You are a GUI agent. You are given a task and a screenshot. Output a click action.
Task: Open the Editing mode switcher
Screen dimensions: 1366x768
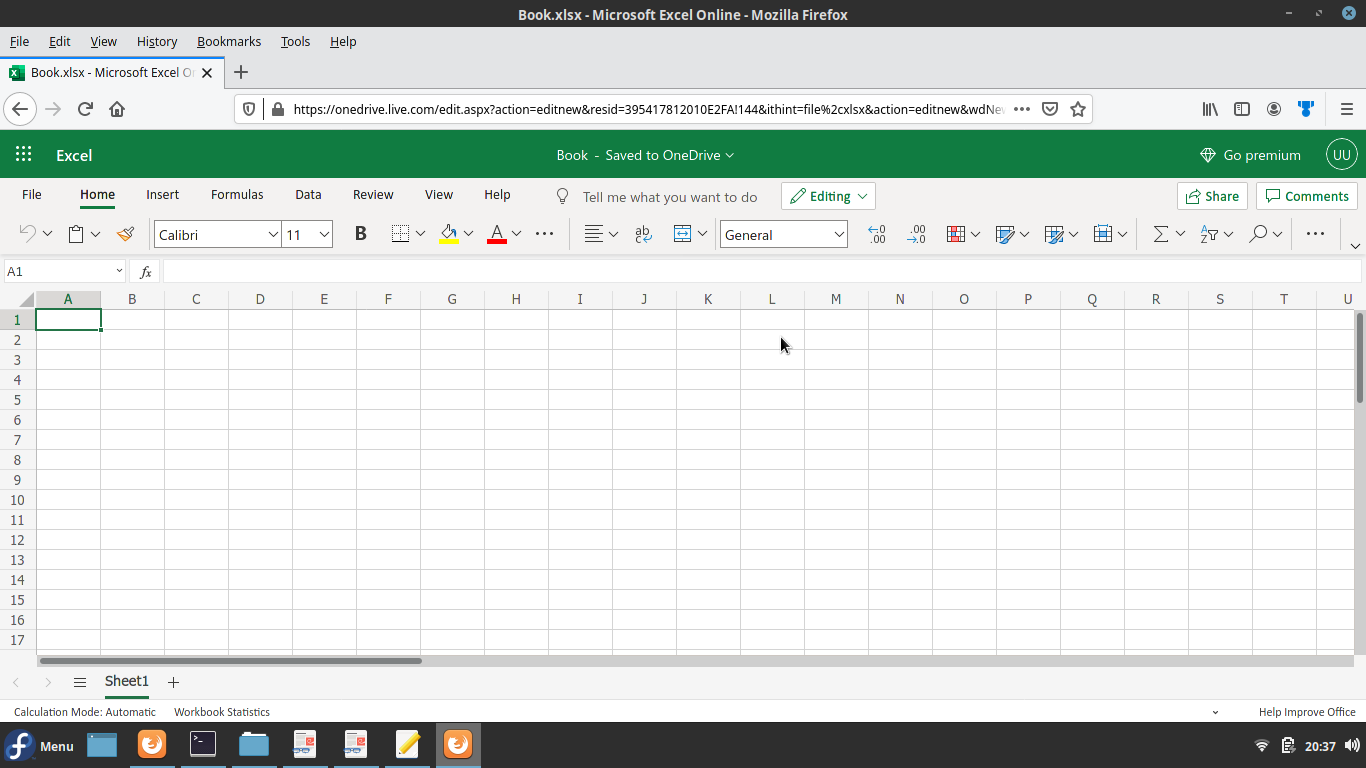[828, 196]
